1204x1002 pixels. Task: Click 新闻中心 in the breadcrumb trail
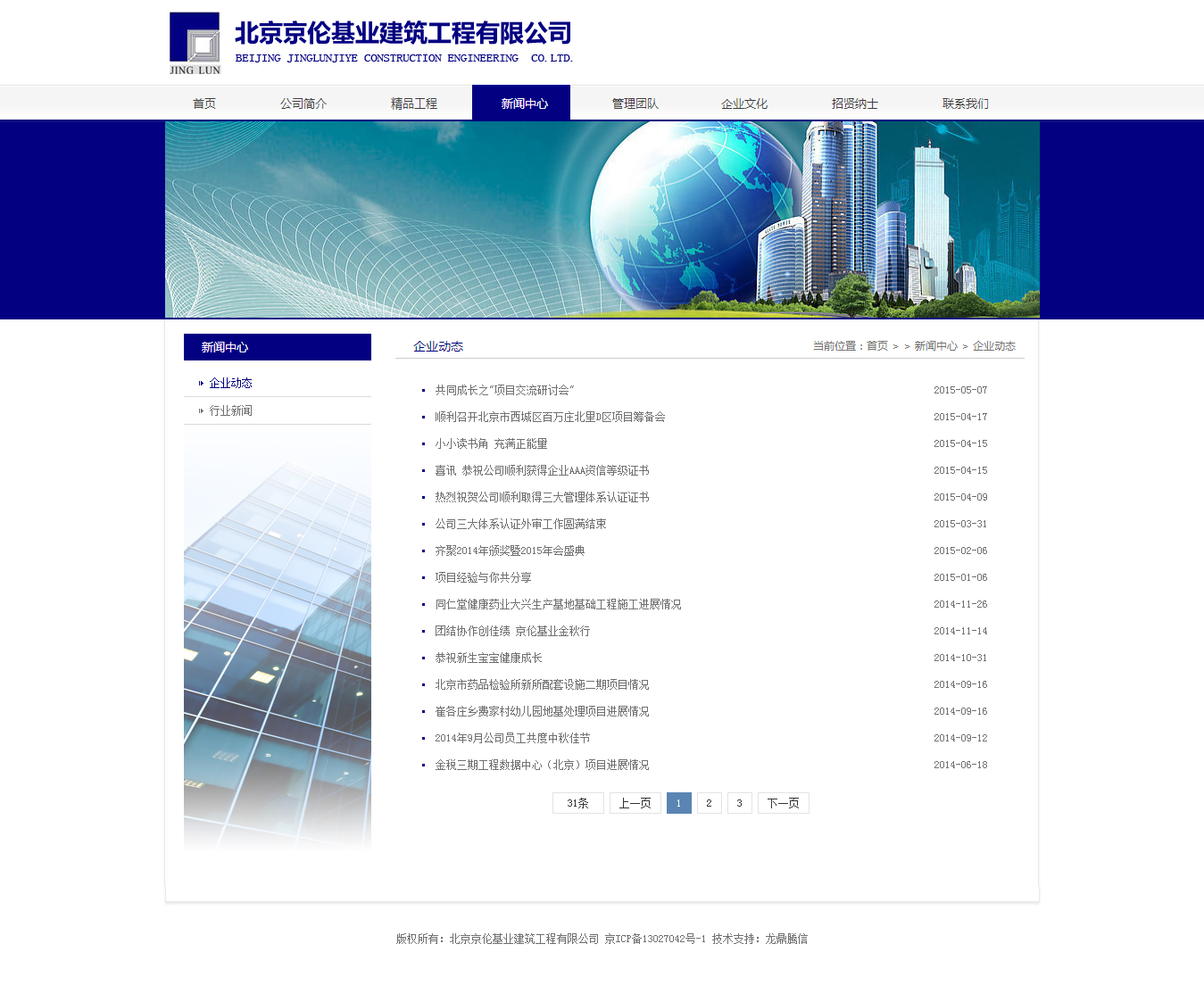click(936, 345)
